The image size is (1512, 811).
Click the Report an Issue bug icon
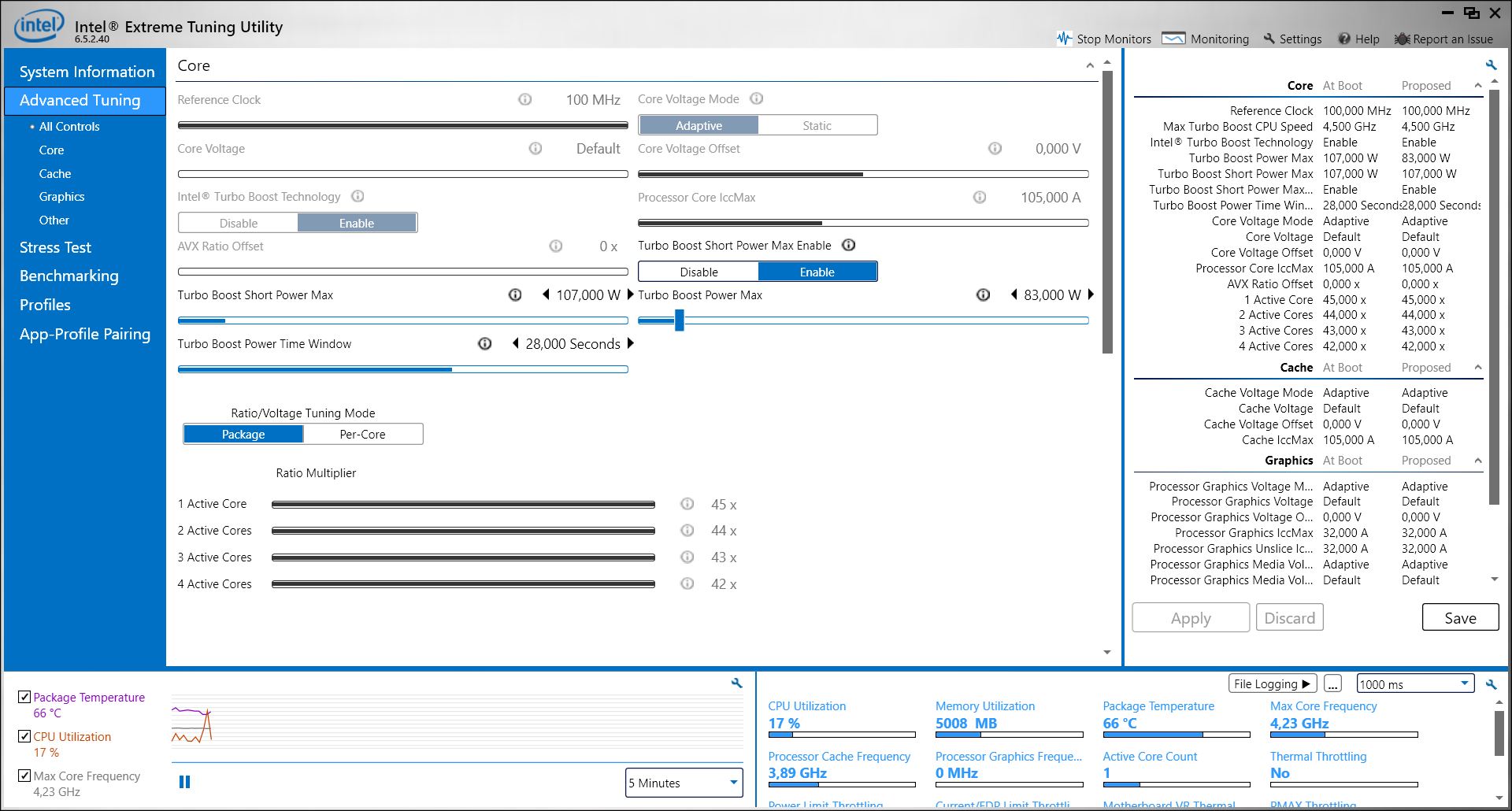pos(1402,39)
